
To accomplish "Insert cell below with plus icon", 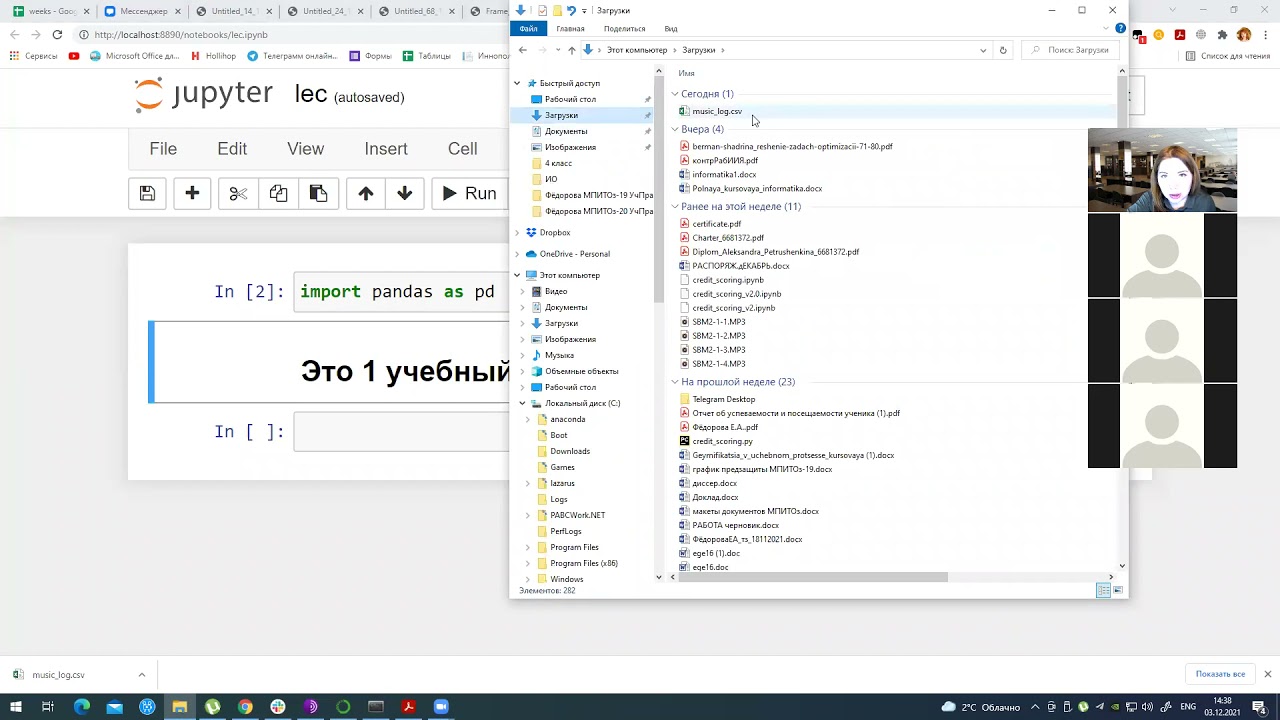I will (192, 193).
